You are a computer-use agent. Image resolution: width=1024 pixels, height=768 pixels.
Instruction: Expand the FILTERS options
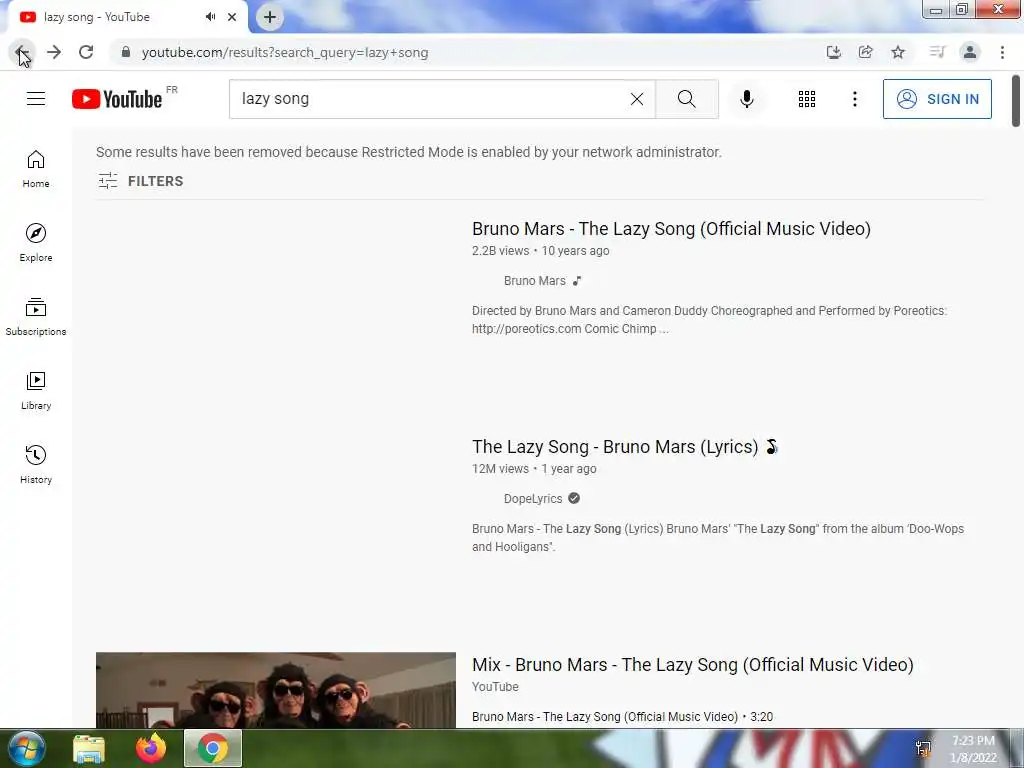[x=140, y=181]
